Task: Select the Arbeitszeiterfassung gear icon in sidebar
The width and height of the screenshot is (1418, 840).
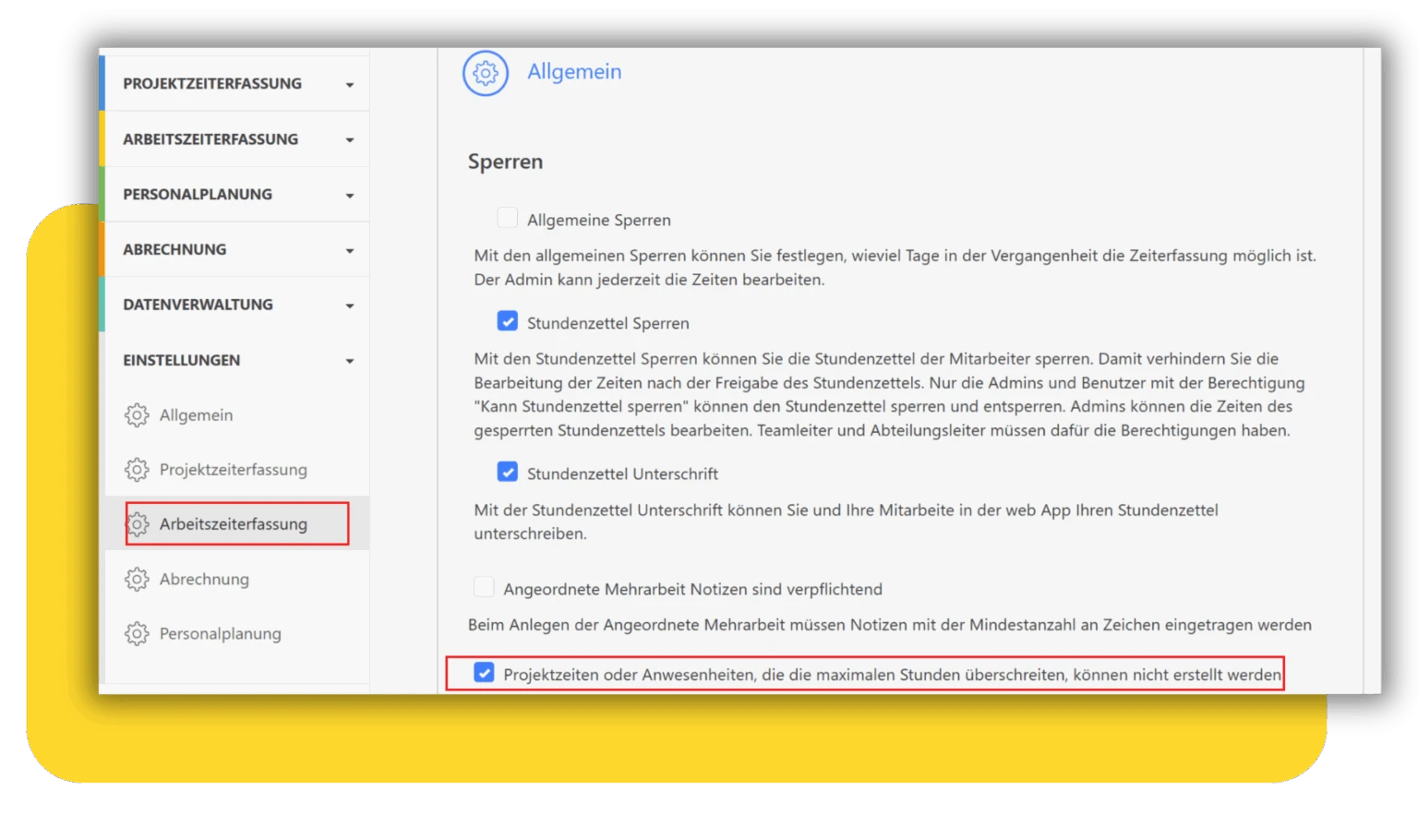Action: click(x=138, y=523)
